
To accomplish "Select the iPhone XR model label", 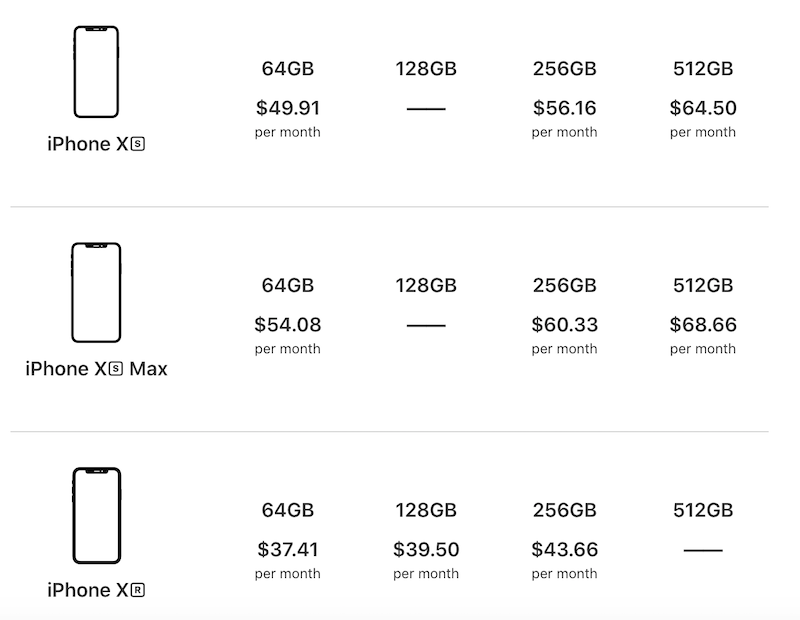I will coord(96,590).
